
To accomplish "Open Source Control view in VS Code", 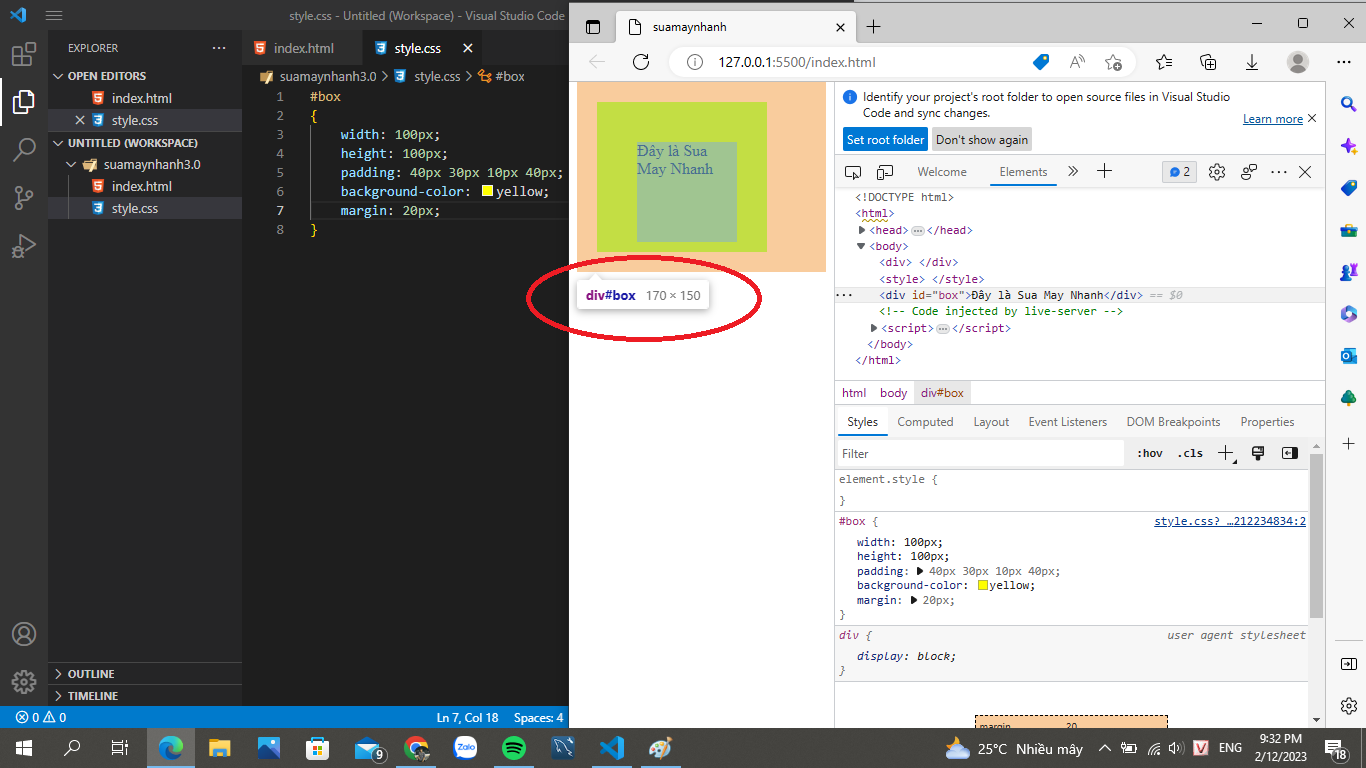I will tap(24, 198).
